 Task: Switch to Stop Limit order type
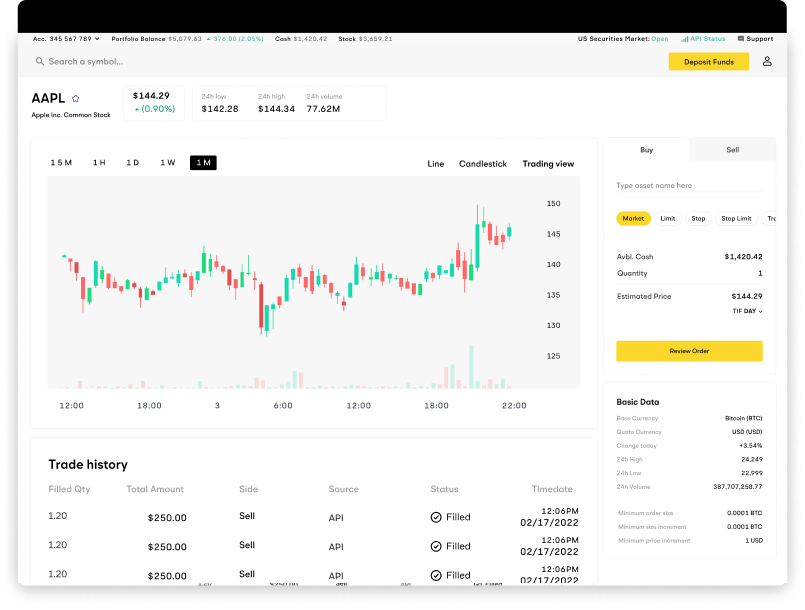(x=734, y=218)
